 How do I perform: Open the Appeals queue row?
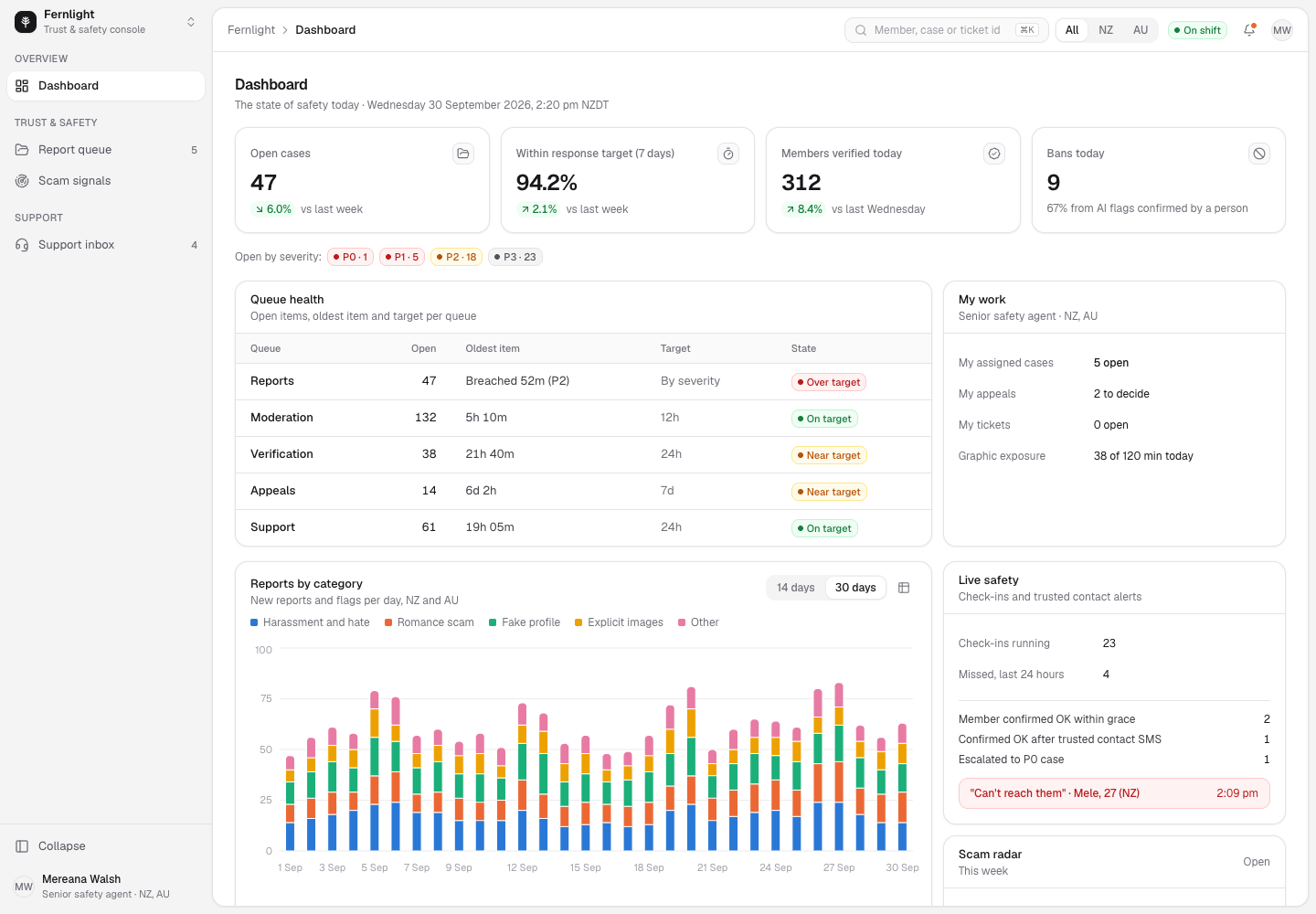point(583,491)
